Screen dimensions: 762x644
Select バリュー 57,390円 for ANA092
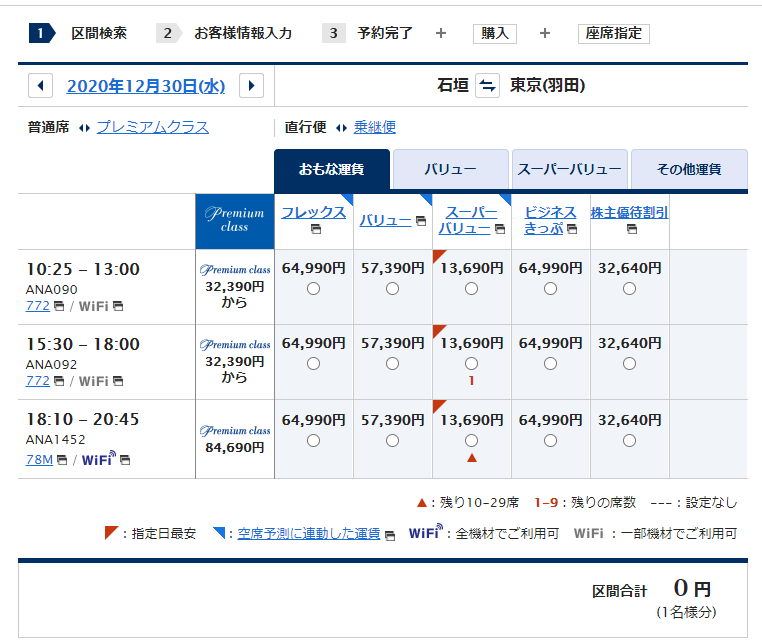[x=392, y=364]
